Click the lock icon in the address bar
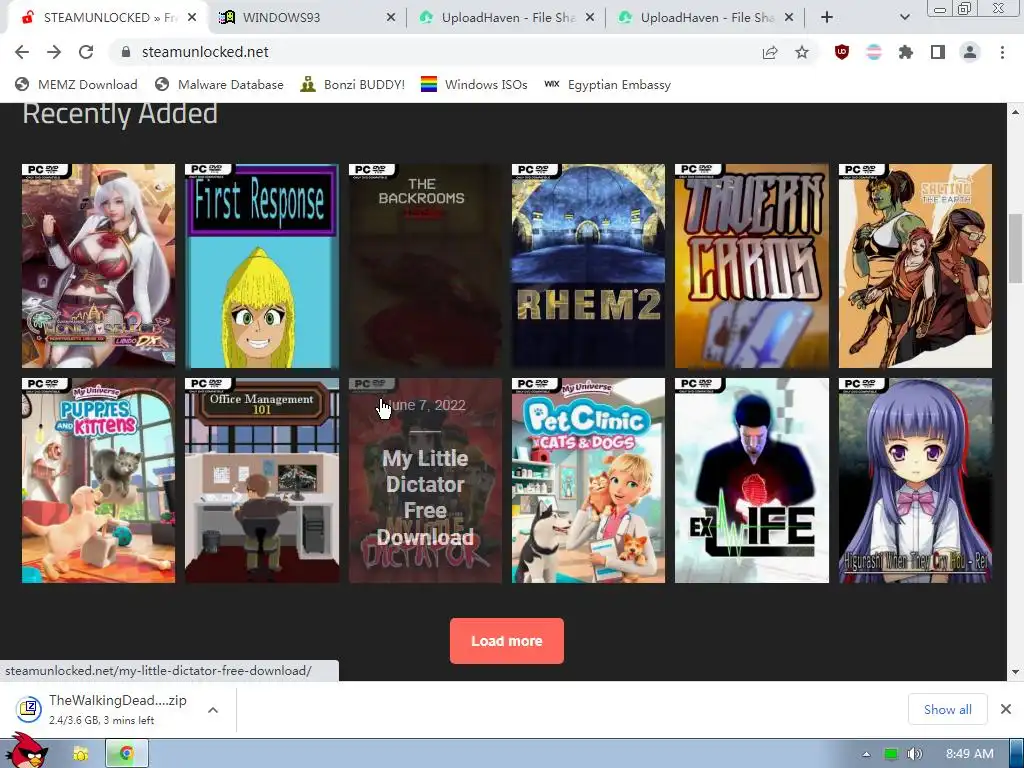This screenshot has width=1024, height=768. pos(126,52)
